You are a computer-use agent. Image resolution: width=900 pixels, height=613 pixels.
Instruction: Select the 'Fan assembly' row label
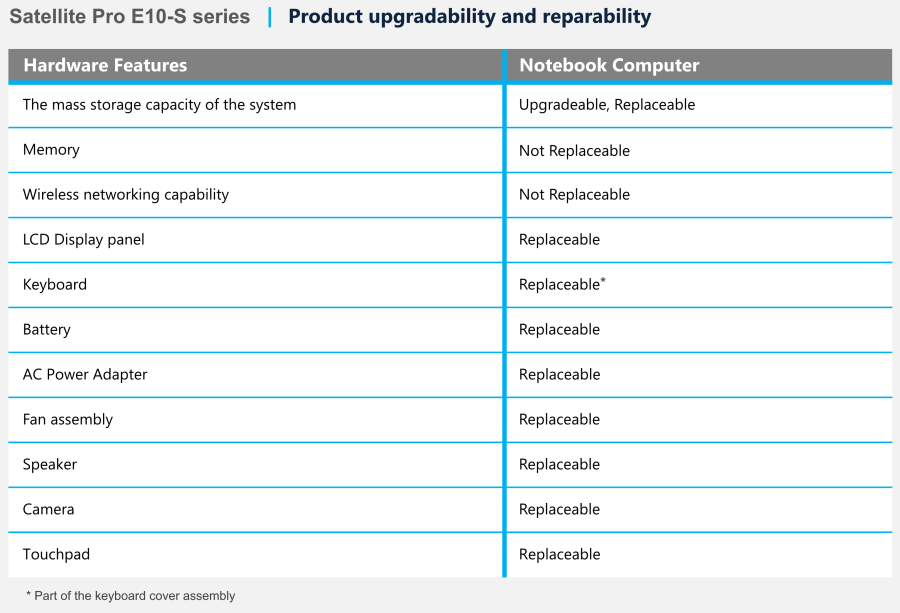(x=68, y=420)
